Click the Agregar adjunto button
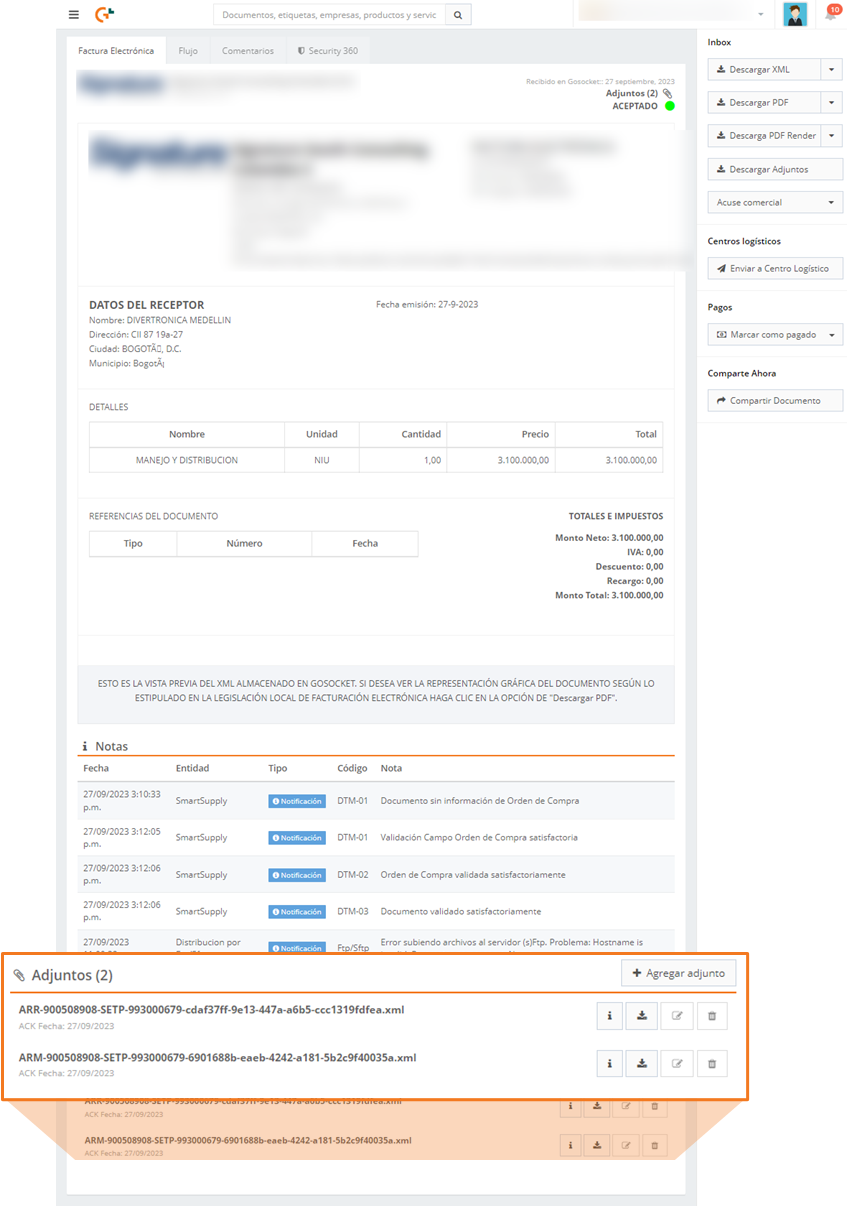The height and width of the screenshot is (1206, 847). [x=679, y=973]
